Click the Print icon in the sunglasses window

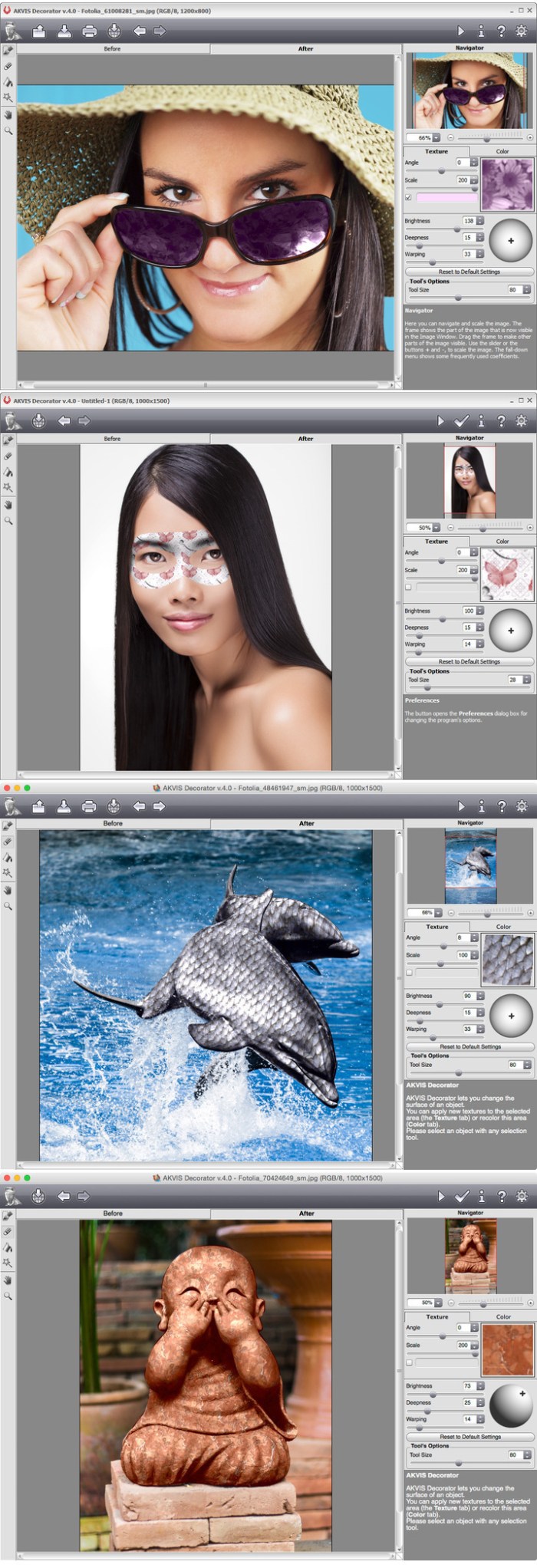point(90,31)
